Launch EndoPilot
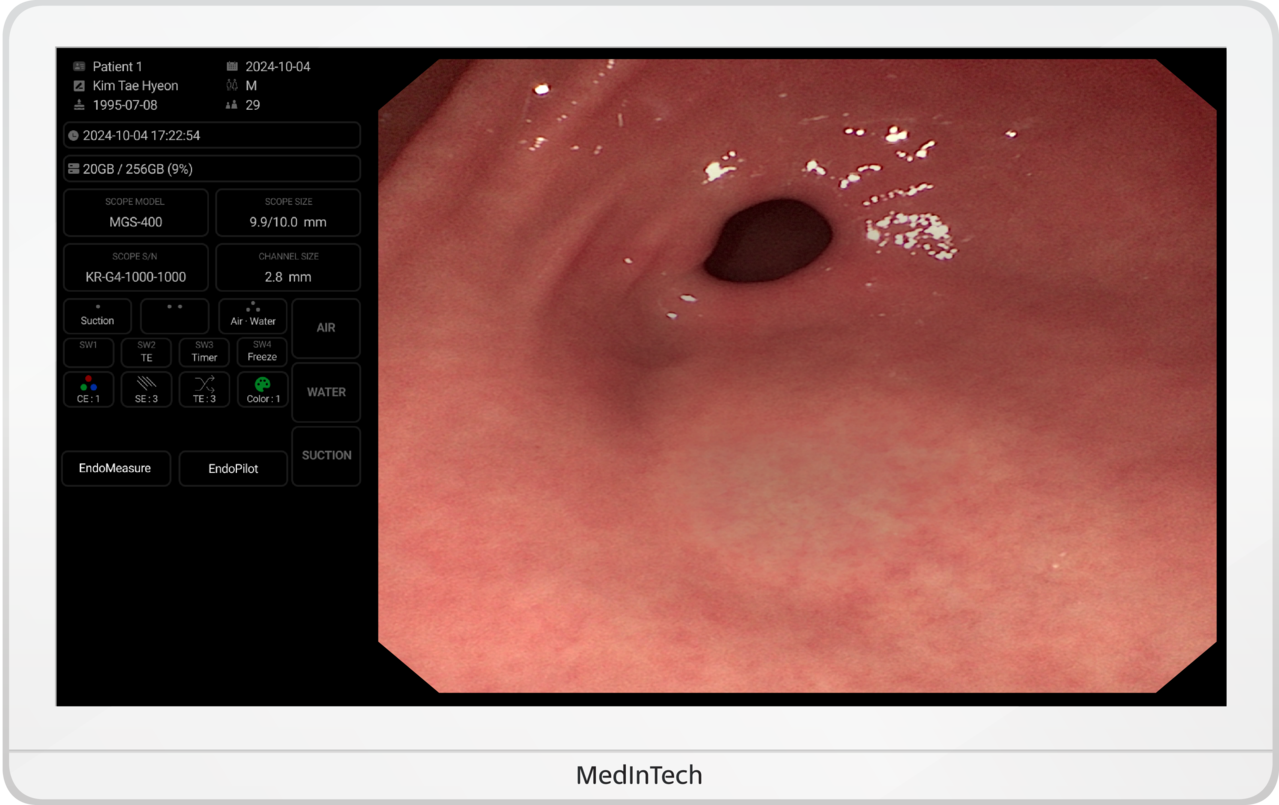Image resolution: width=1279 pixels, height=805 pixels. pos(233,468)
